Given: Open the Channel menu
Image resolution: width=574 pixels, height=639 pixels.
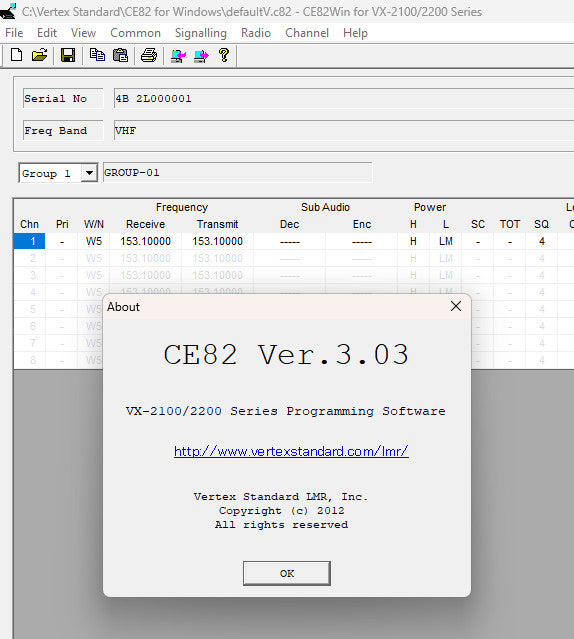Looking at the screenshot, I should [x=307, y=33].
